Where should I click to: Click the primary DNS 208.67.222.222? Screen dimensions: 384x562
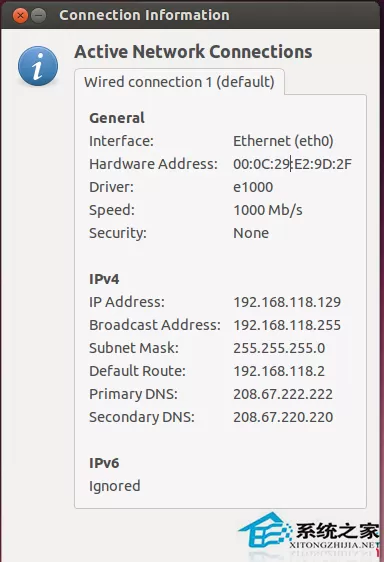283,394
